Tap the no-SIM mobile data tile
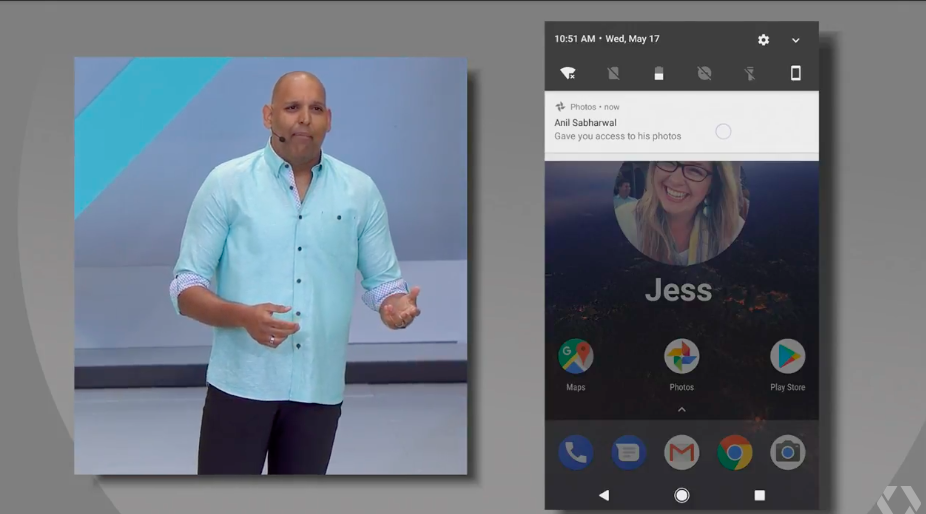This screenshot has width=926, height=514. point(614,73)
